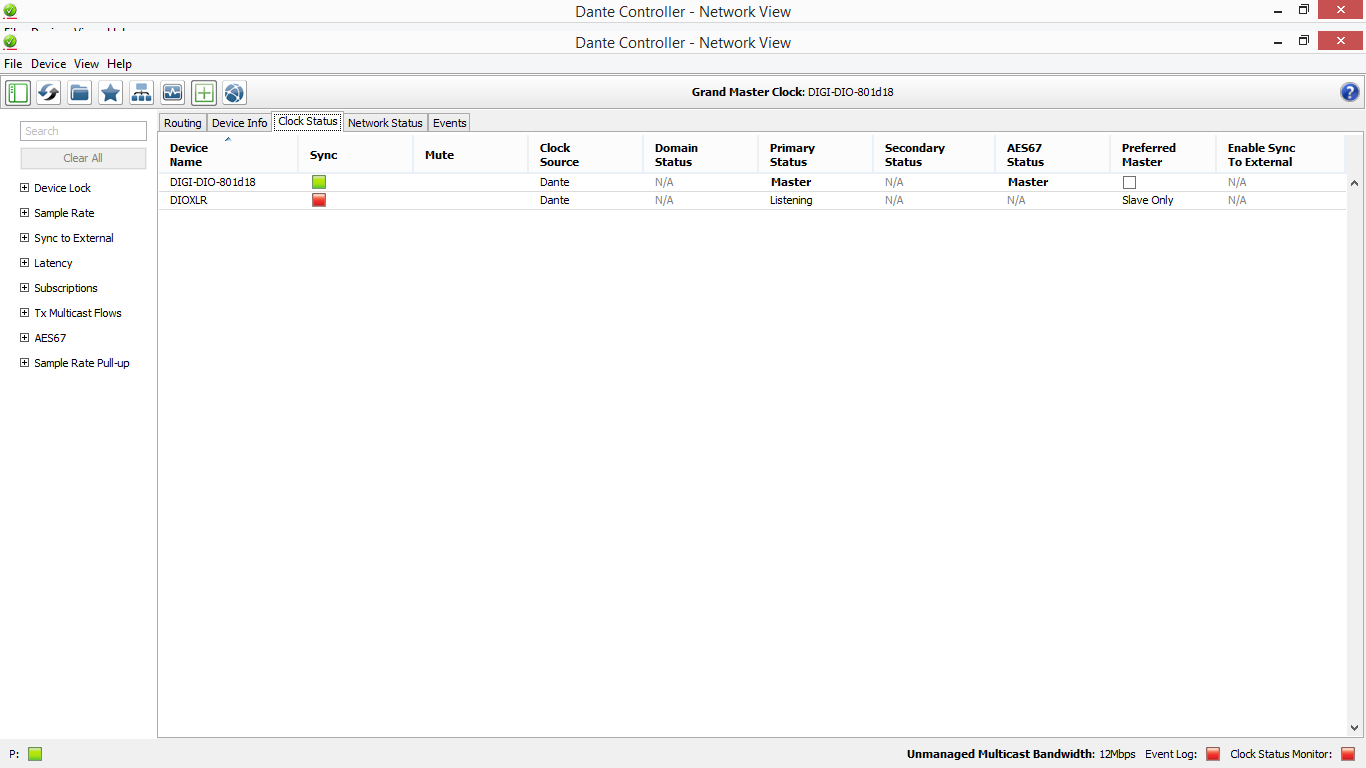
Task: Expand the Device Lock filter
Action: 25,188
